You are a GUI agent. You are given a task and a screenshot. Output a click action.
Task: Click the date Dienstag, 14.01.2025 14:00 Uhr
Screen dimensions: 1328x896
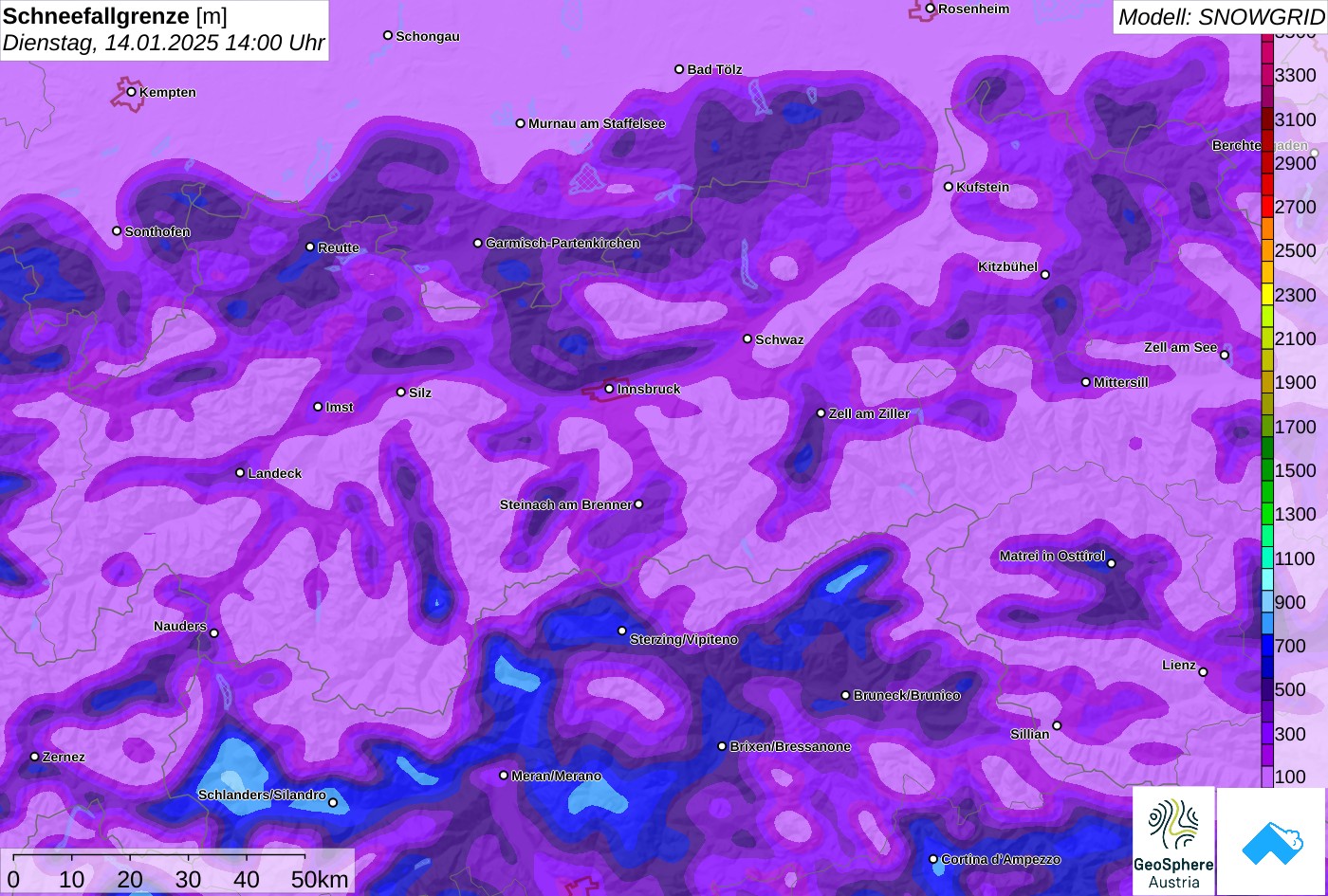(163, 43)
